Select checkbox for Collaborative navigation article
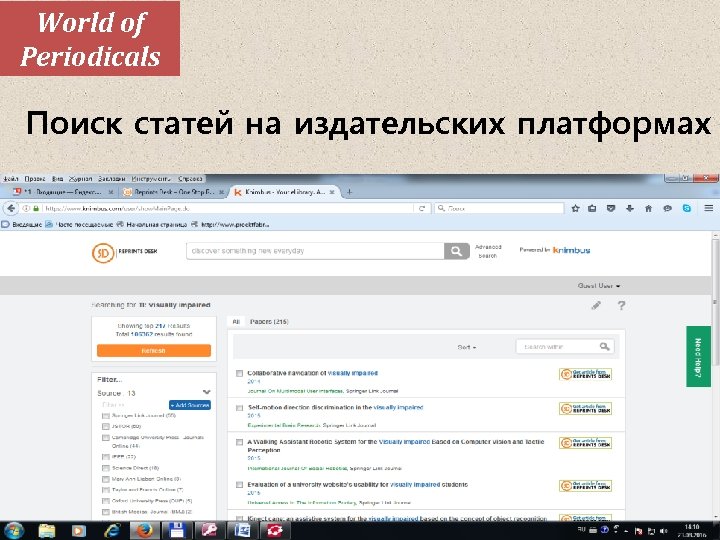This screenshot has width=720, height=540. [x=239, y=373]
